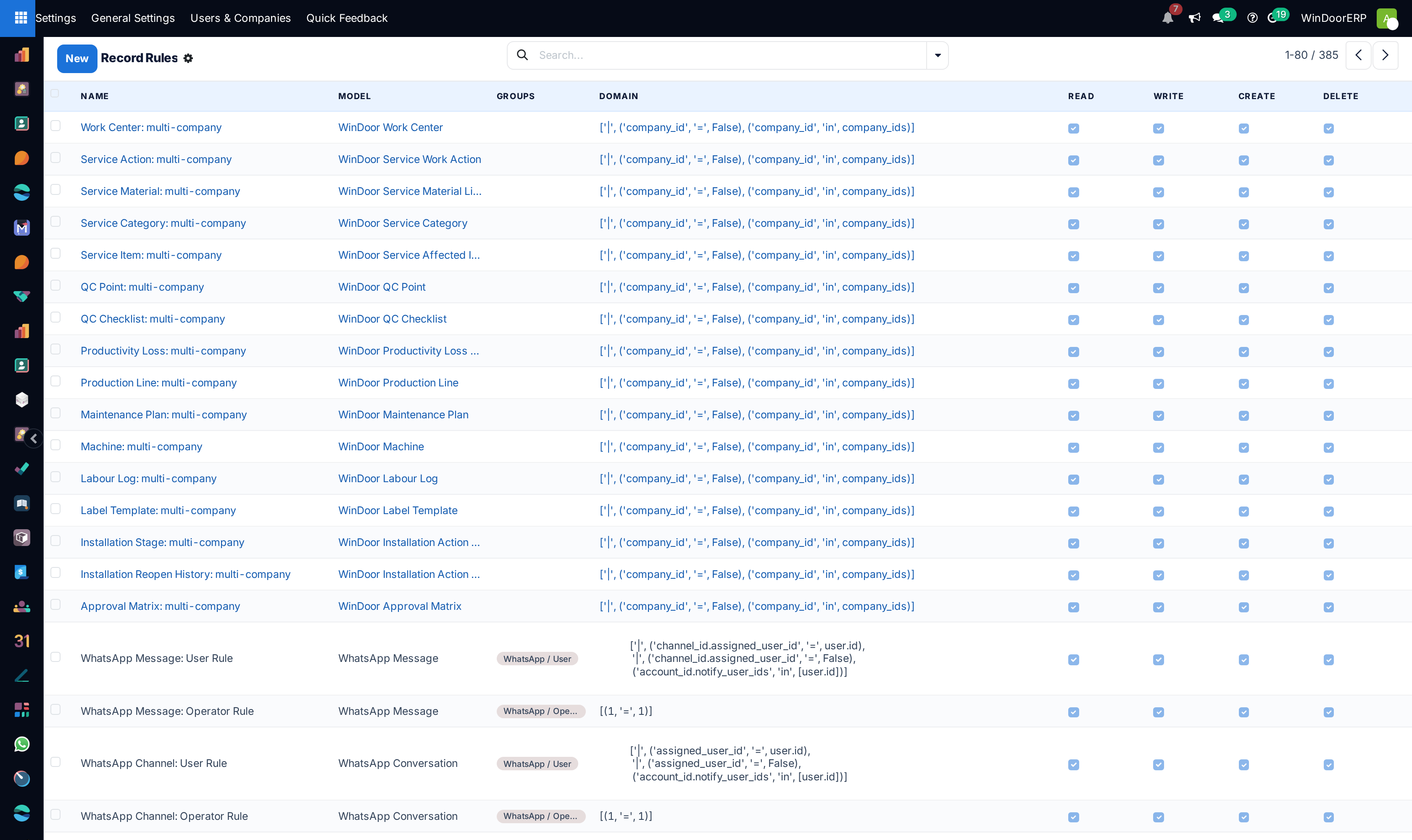This screenshot has width=1412, height=840.
Task: Toggle Read checkbox for Service Action rule
Action: pos(1073,160)
